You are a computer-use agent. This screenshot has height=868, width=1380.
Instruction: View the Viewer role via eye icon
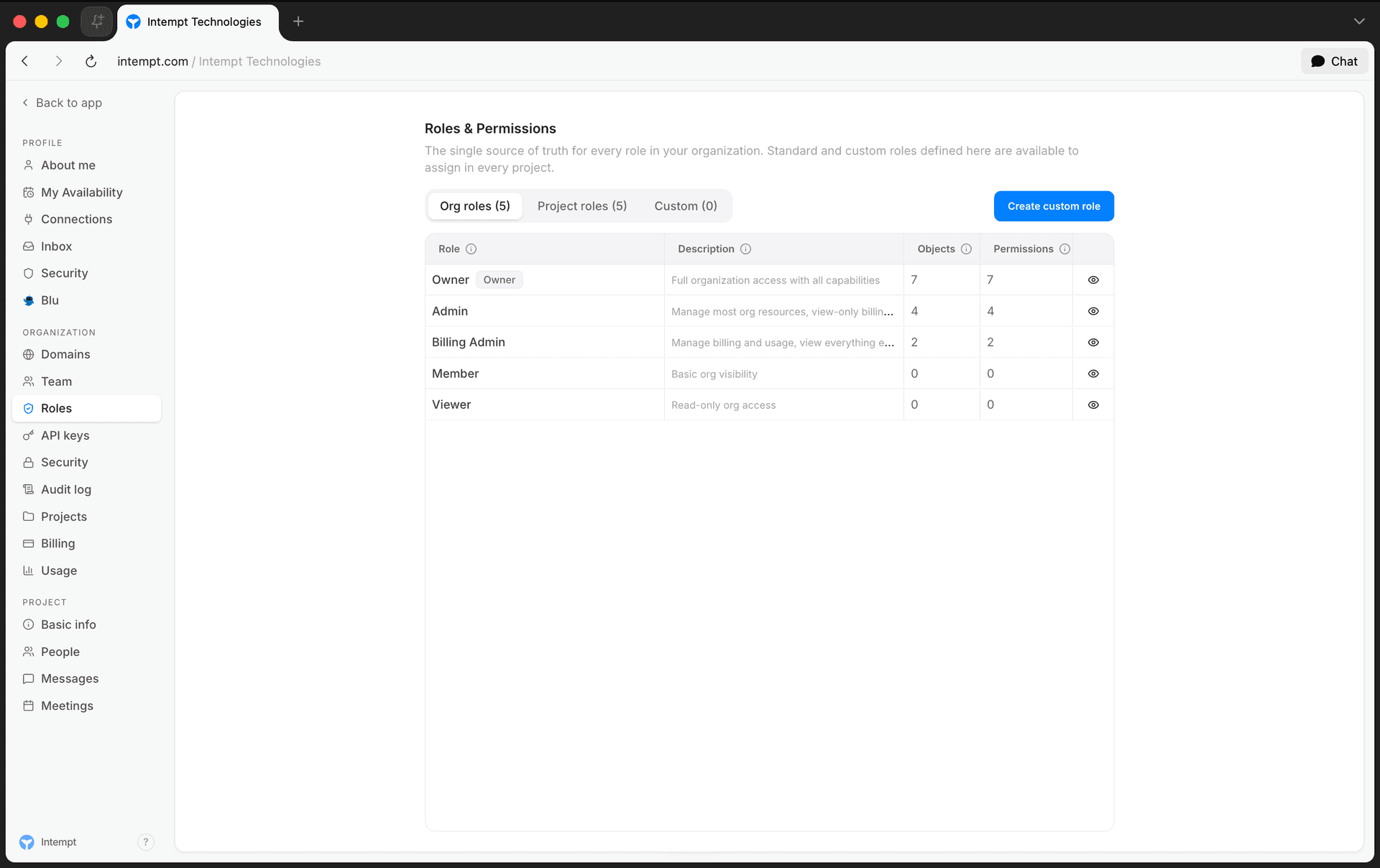[x=1093, y=405]
